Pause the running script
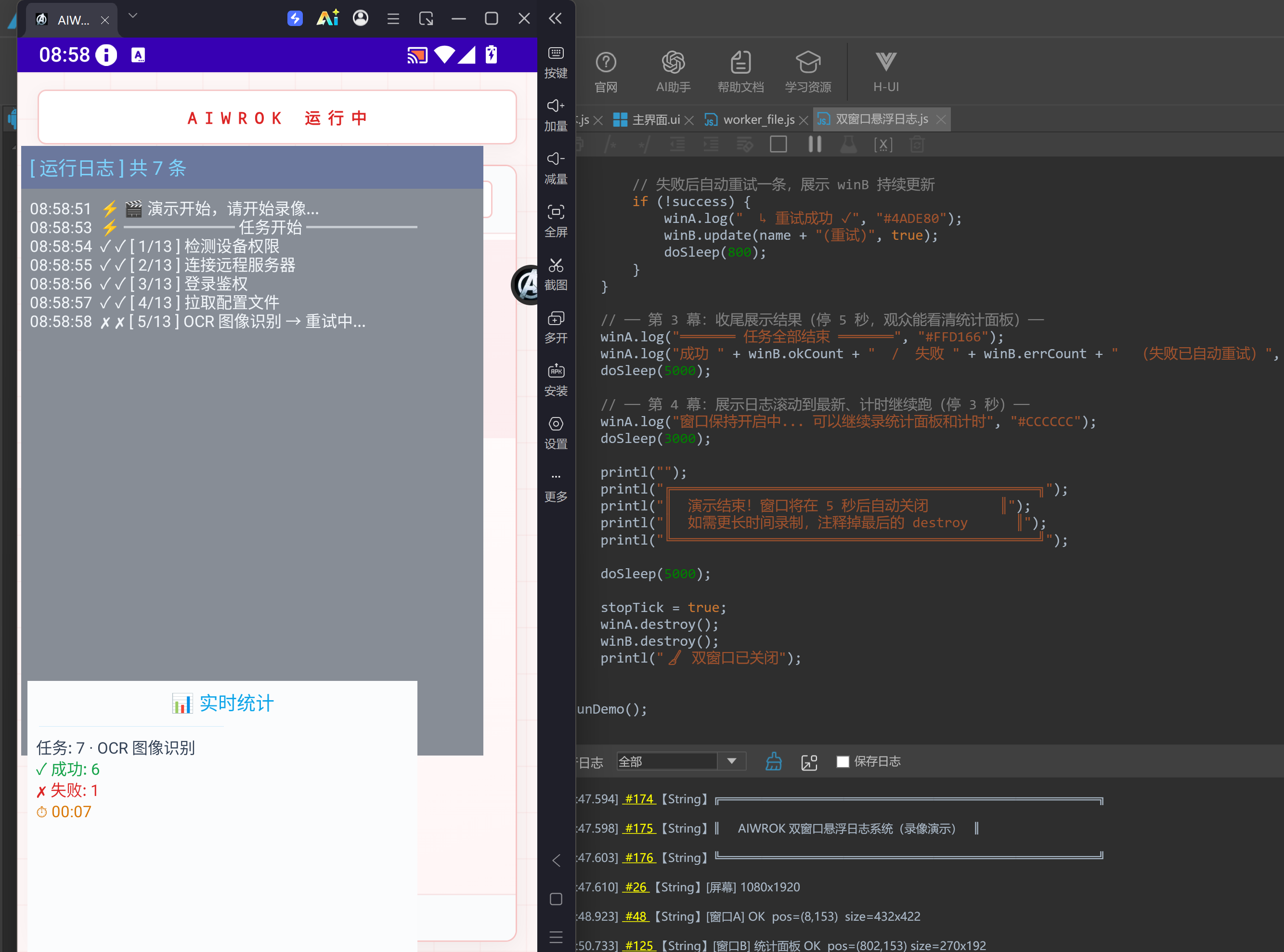Viewport: 1284px width, 952px height. pyautogui.click(x=814, y=144)
